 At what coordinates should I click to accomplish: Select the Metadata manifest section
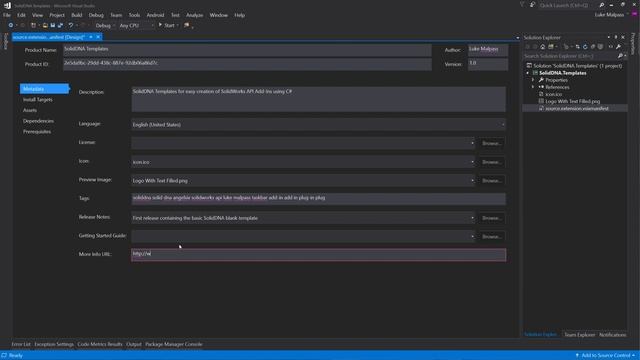coord(44,89)
